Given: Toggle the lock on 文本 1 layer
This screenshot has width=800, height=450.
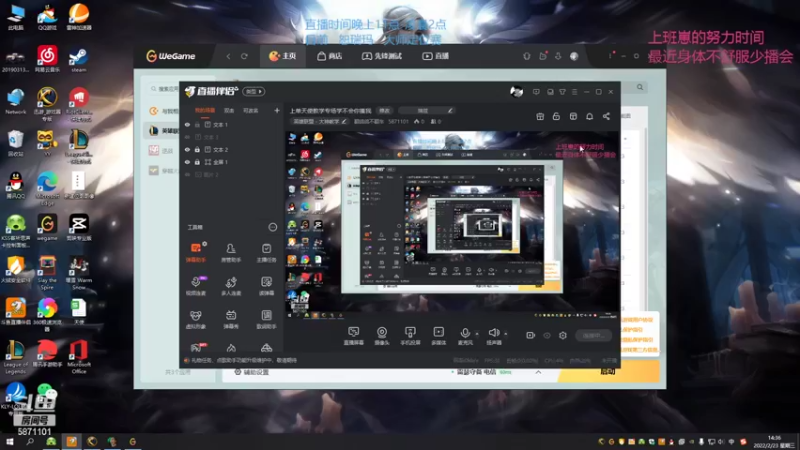Looking at the screenshot, I should [197, 124].
